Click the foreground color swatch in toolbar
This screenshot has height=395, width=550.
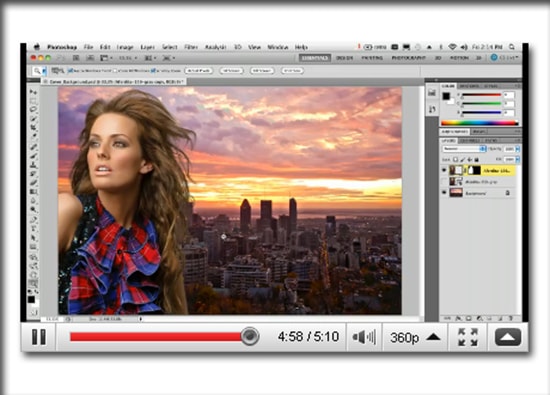31,299
